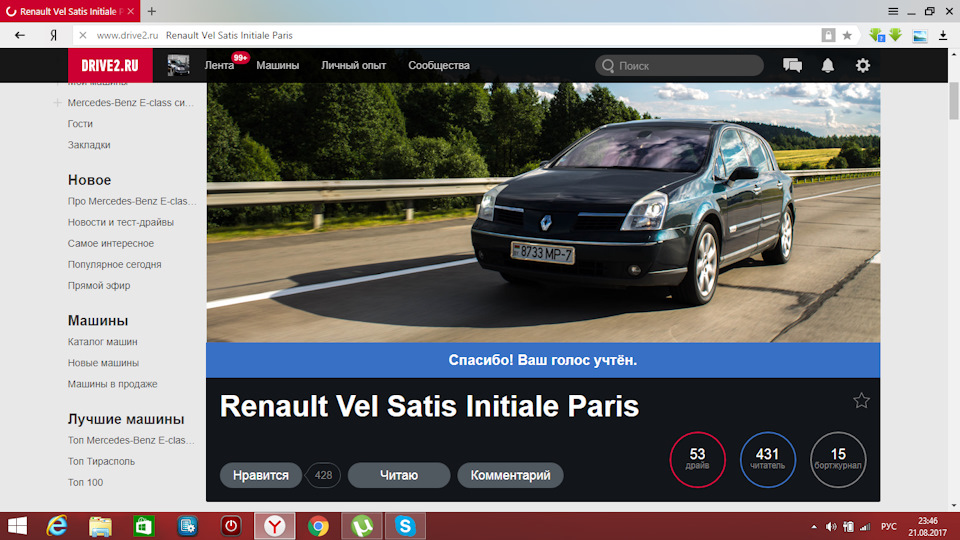Open the Yandex Я home button

[x=53, y=36]
